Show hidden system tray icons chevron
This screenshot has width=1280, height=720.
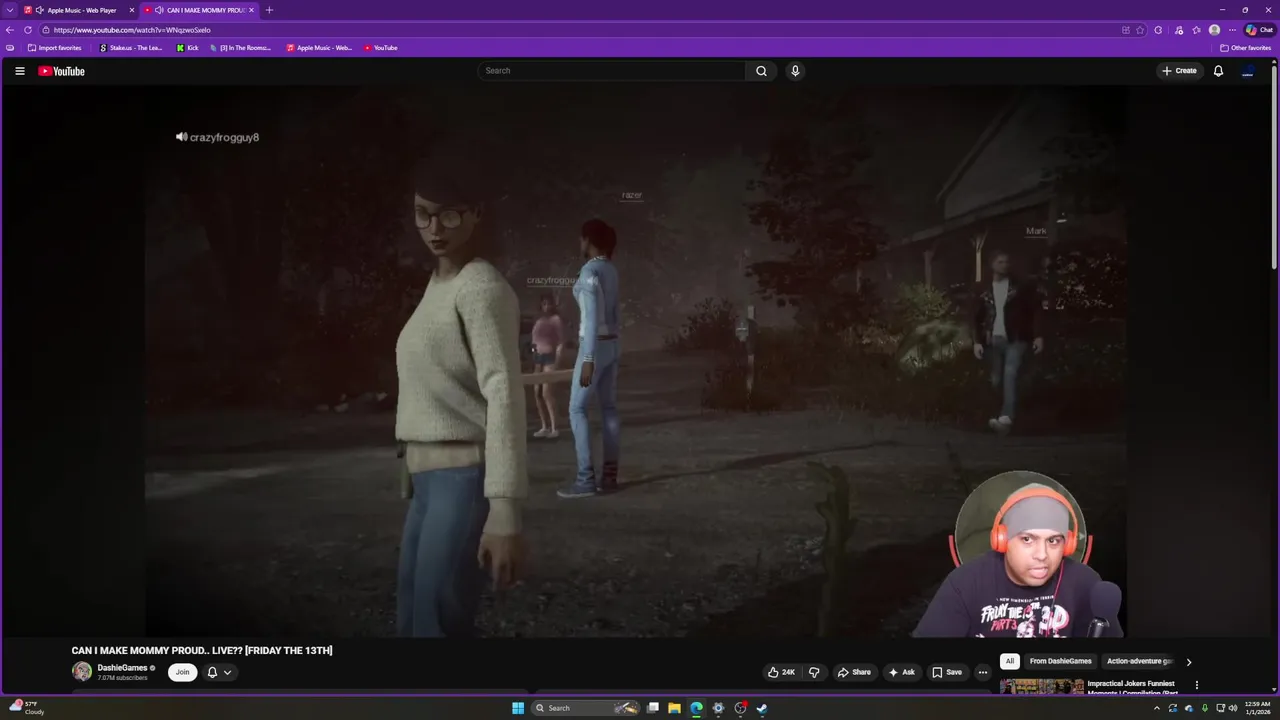[x=1157, y=708]
